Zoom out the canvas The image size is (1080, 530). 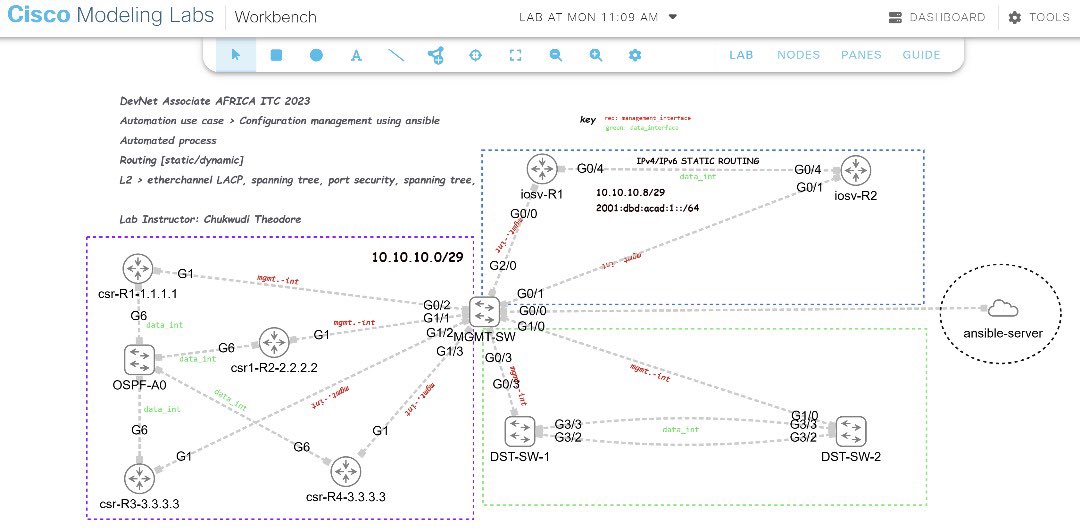click(556, 55)
